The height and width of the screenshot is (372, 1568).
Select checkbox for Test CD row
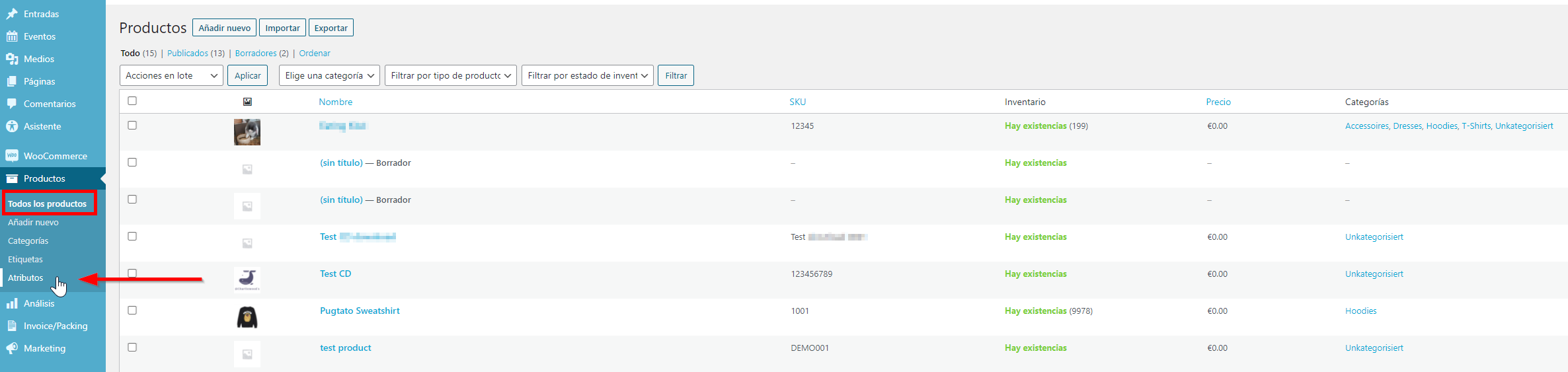point(132,273)
